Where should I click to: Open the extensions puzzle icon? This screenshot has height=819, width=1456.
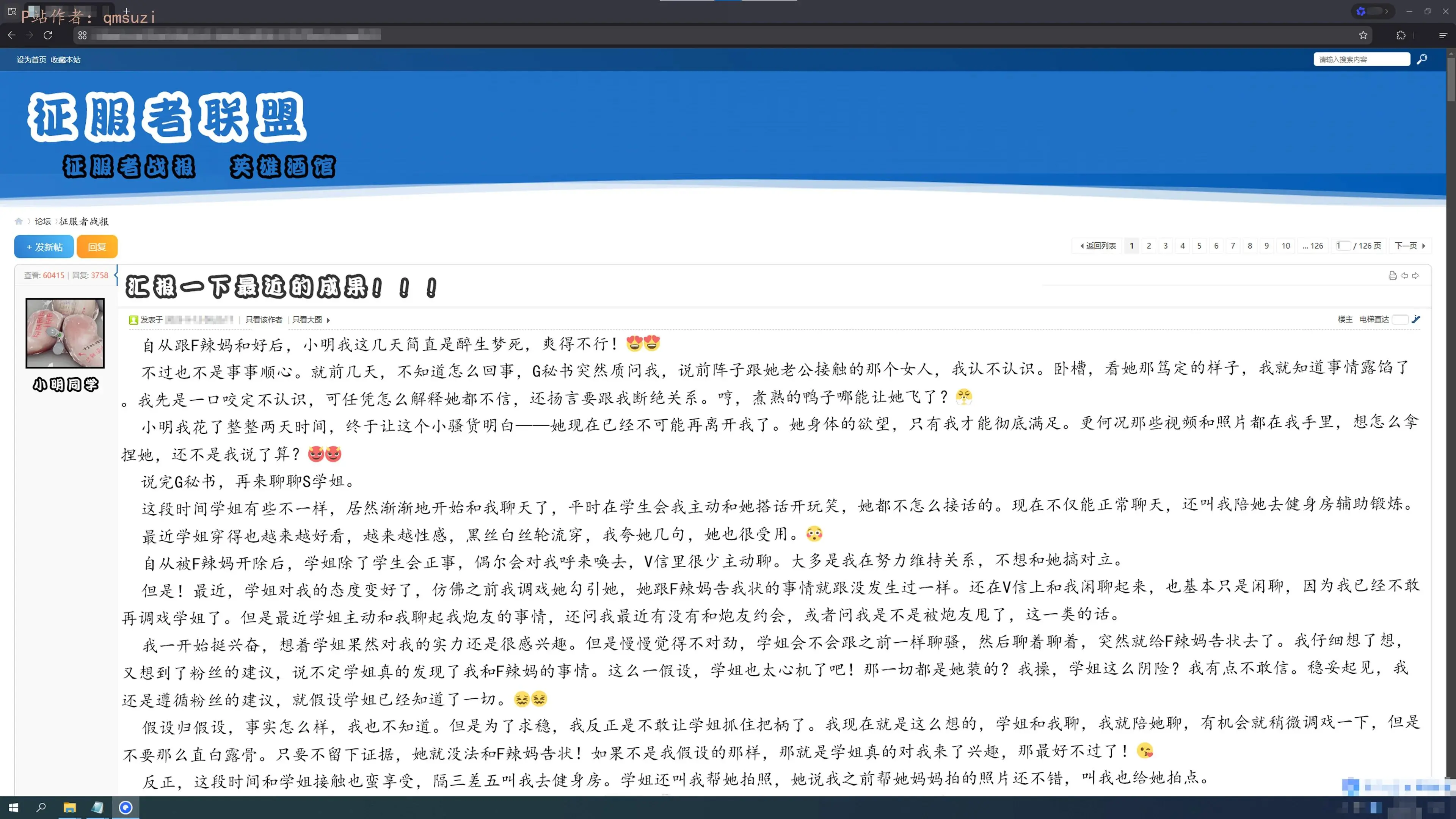[1401, 35]
